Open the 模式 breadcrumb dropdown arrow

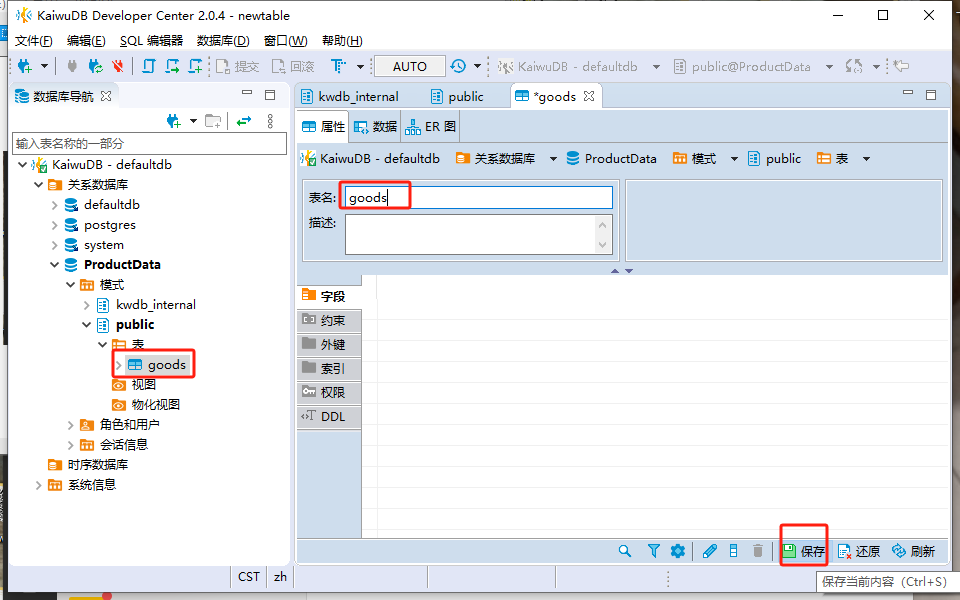pos(734,159)
